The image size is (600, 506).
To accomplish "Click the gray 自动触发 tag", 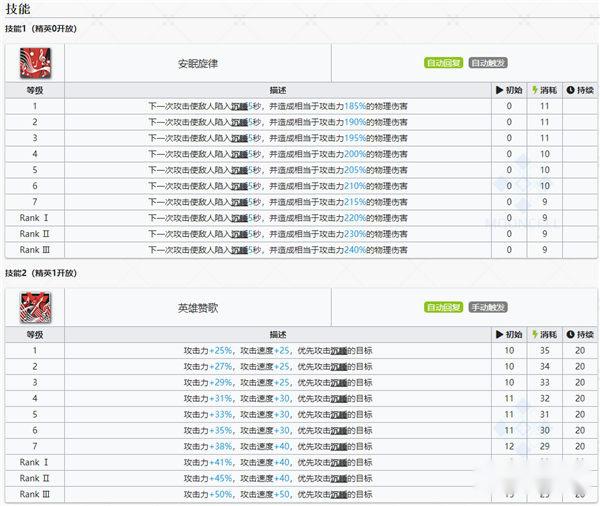I will pos(487,63).
